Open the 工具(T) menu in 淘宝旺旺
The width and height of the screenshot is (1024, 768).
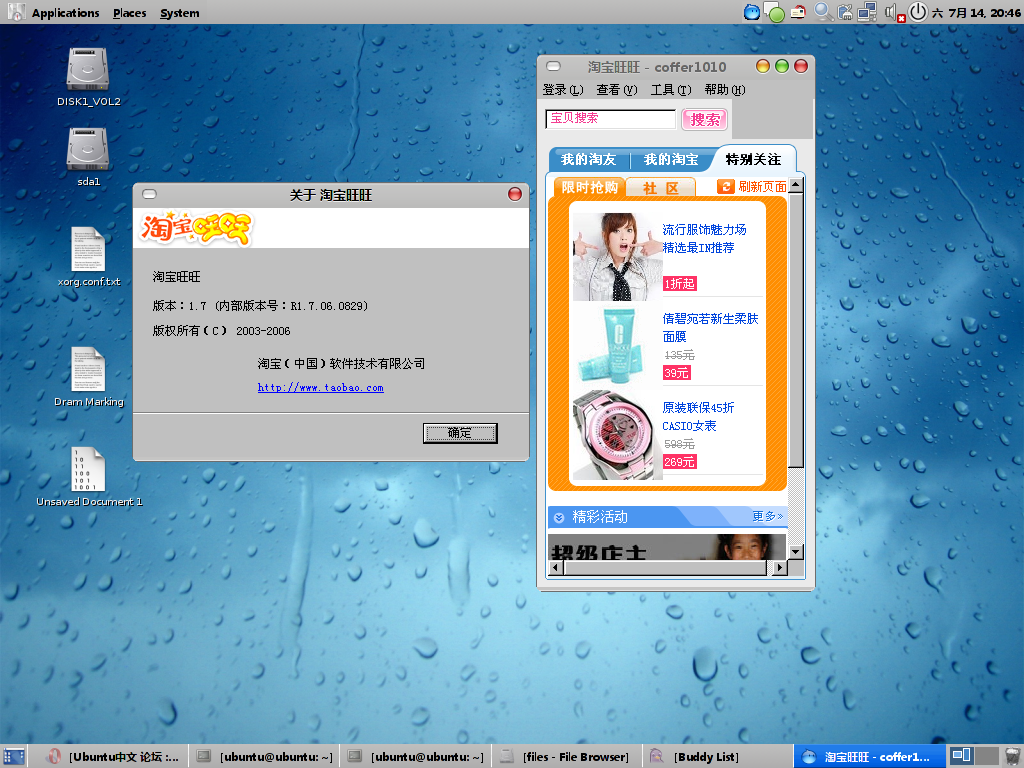(671, 89)
